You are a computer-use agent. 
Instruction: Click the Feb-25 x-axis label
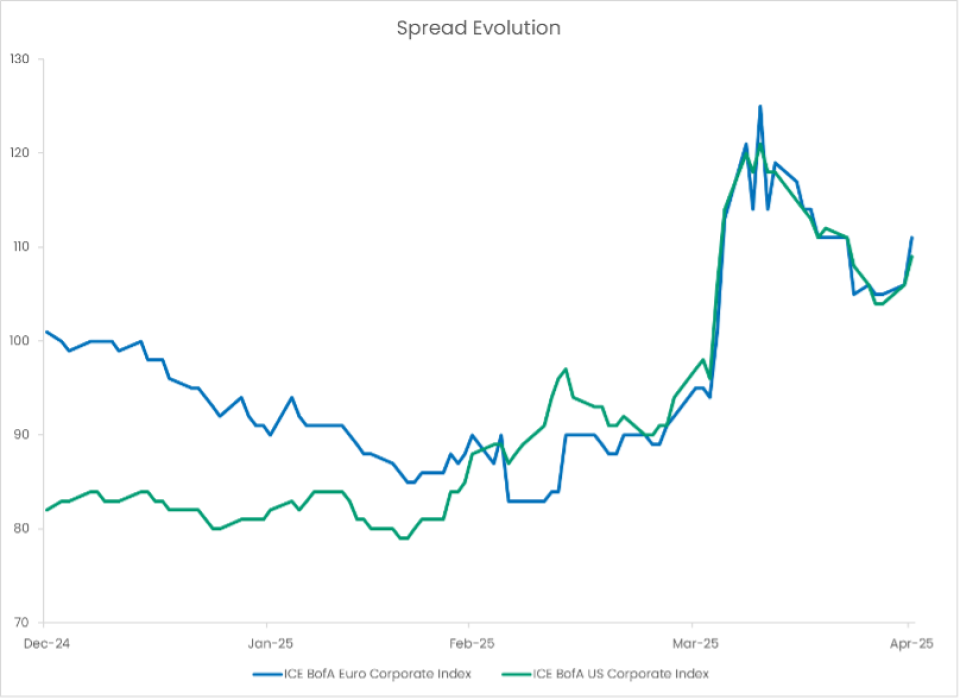(x=469, y=644)
